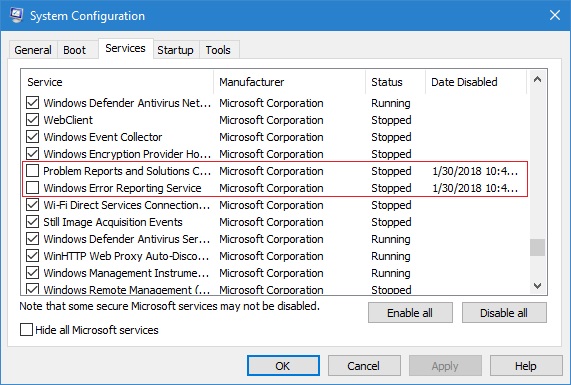Uncheck Windows Management Instrume... checkbox
Image resolution: width=571 pixels, height=385 pixels.
tap(32, 273)
